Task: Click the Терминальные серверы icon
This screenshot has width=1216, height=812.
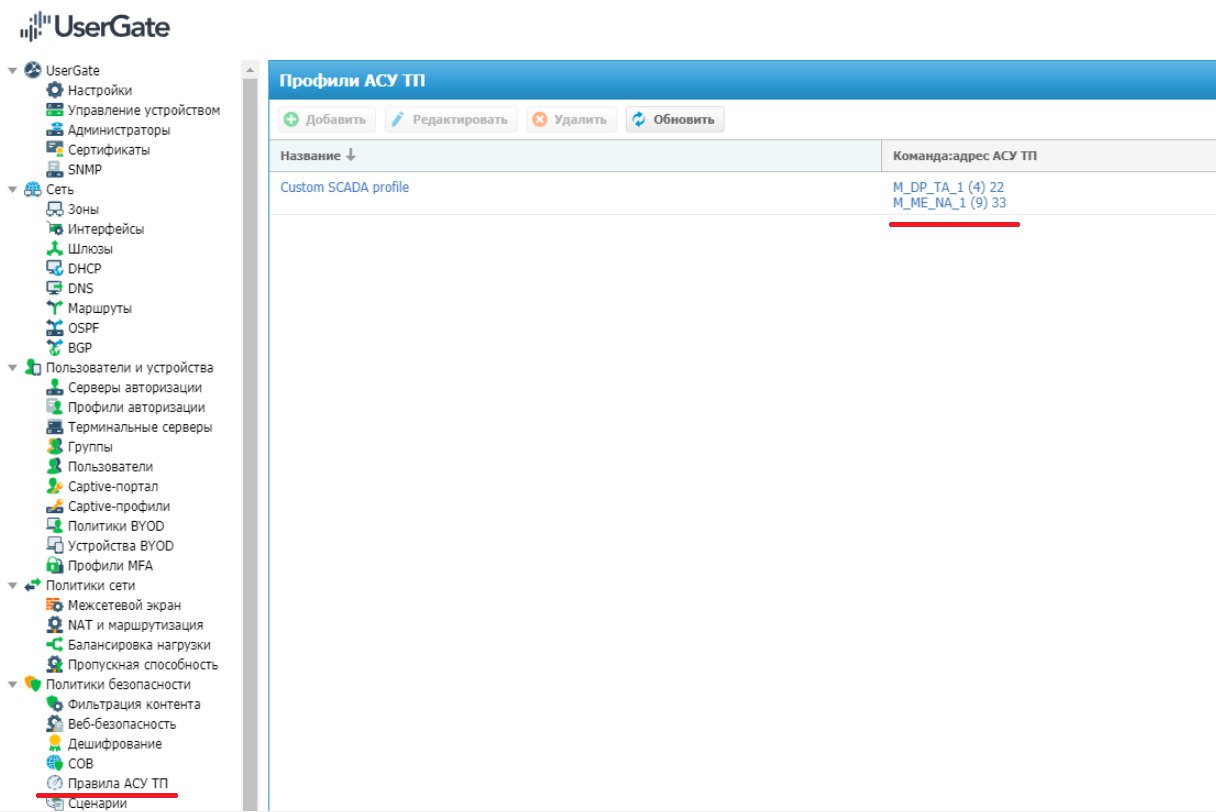Action: point(55,427)
